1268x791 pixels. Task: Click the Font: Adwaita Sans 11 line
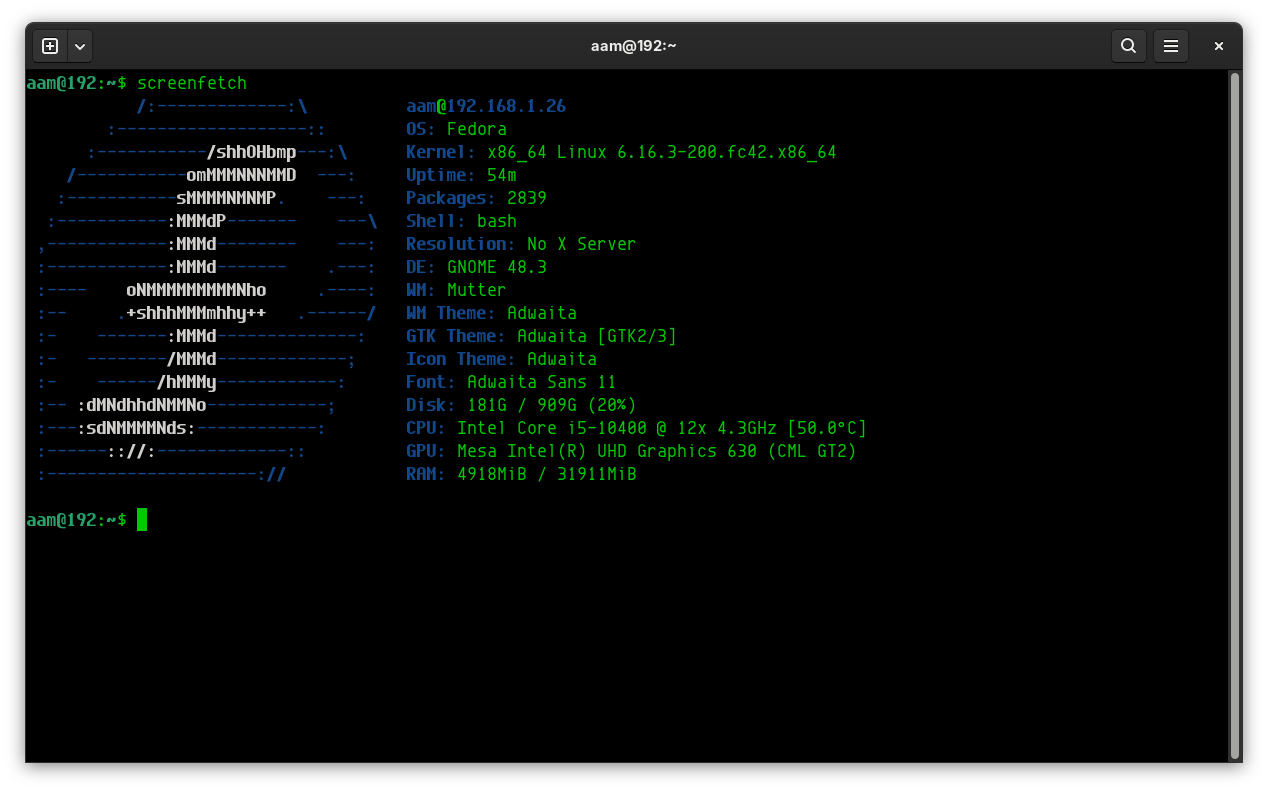[511, 382]
